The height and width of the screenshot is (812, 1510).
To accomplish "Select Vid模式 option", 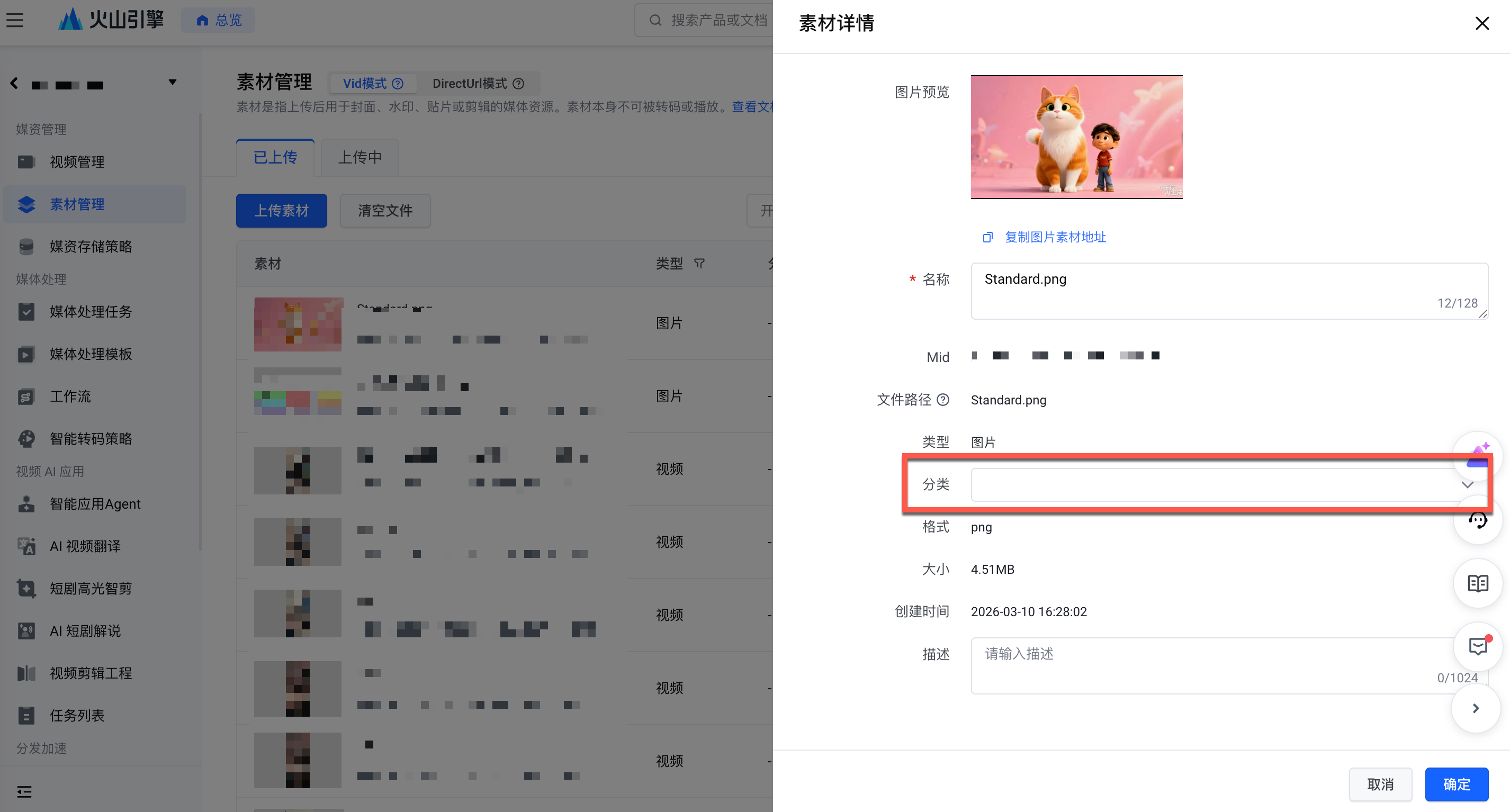I will 365,84.
